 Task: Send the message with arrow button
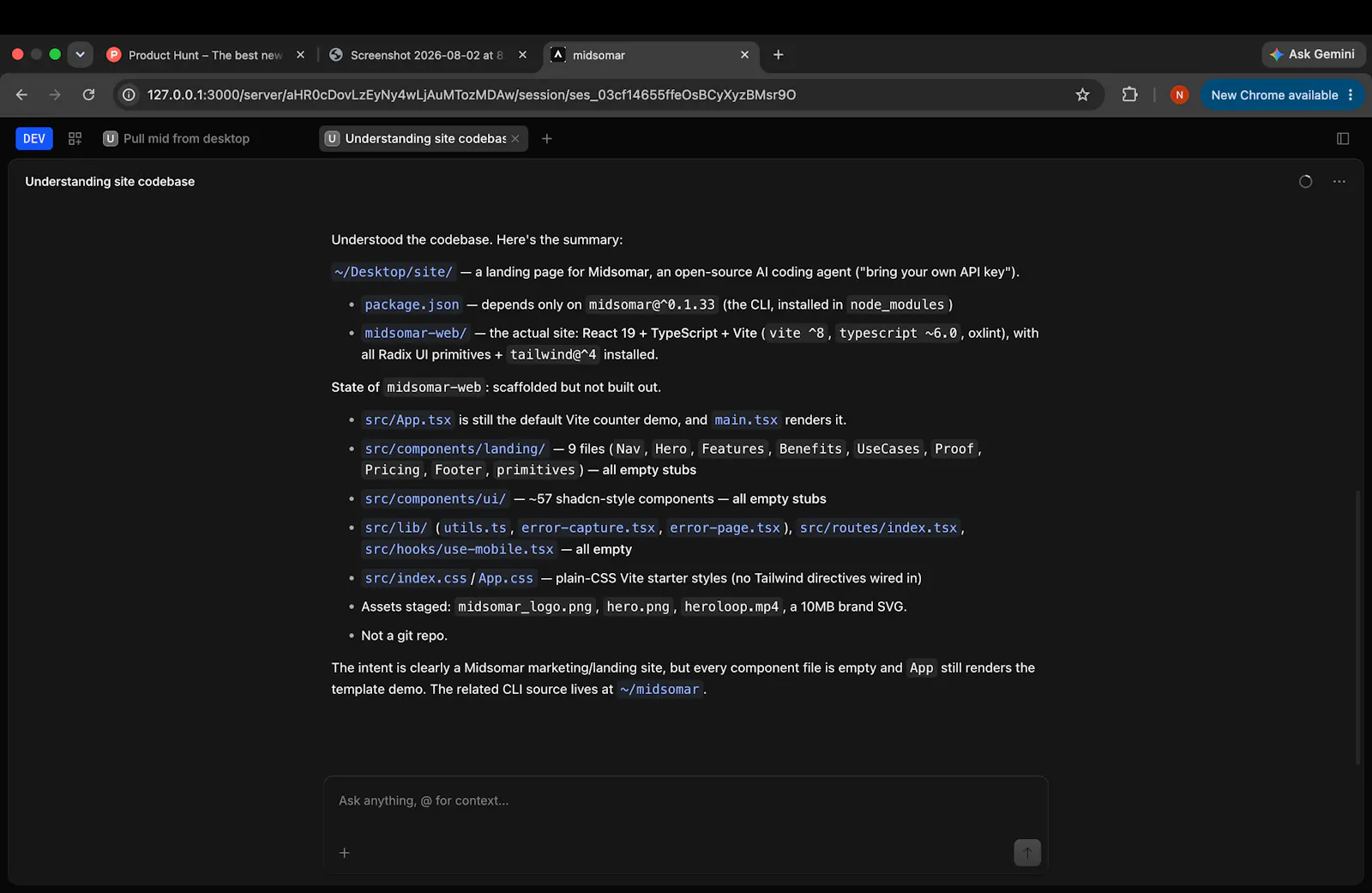[1027, 853]
